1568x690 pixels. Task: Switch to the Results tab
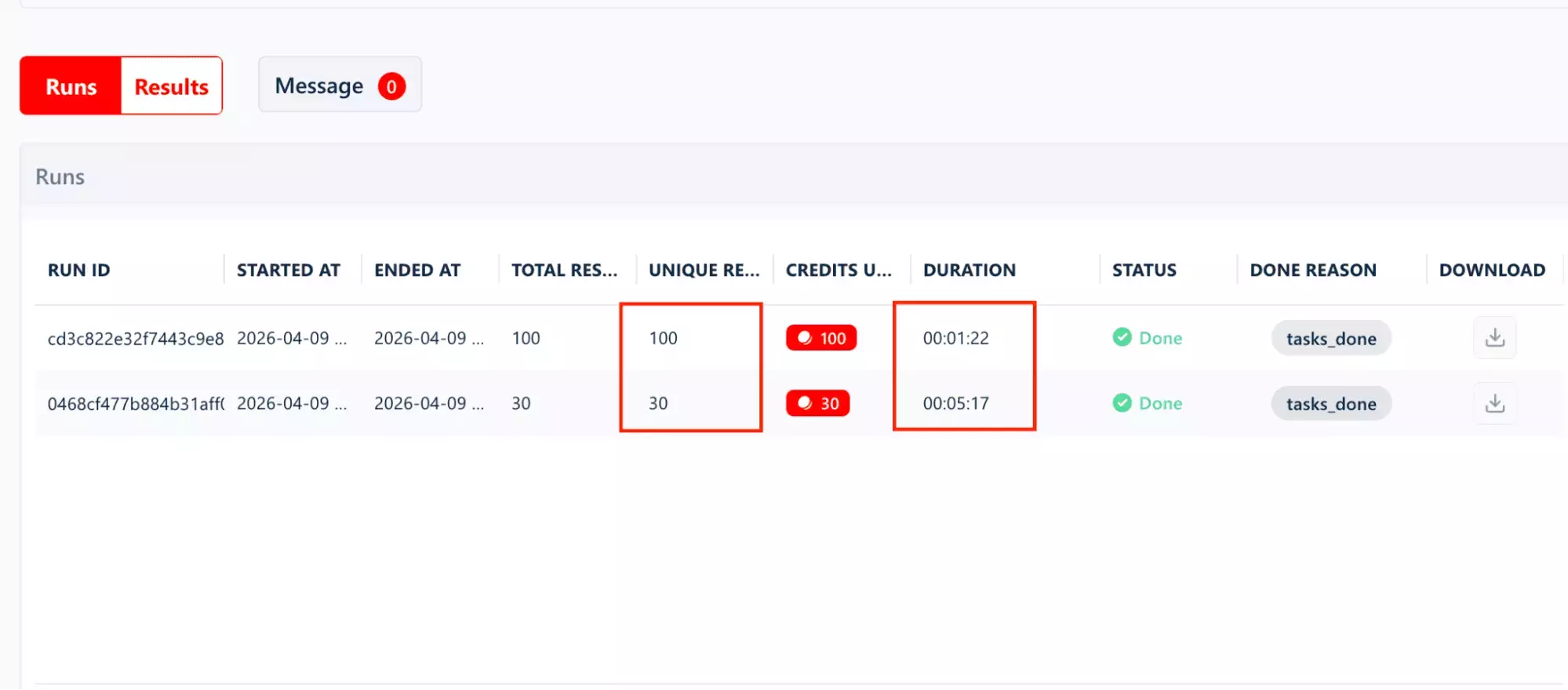pyautogui.click(x=171, y=85)
